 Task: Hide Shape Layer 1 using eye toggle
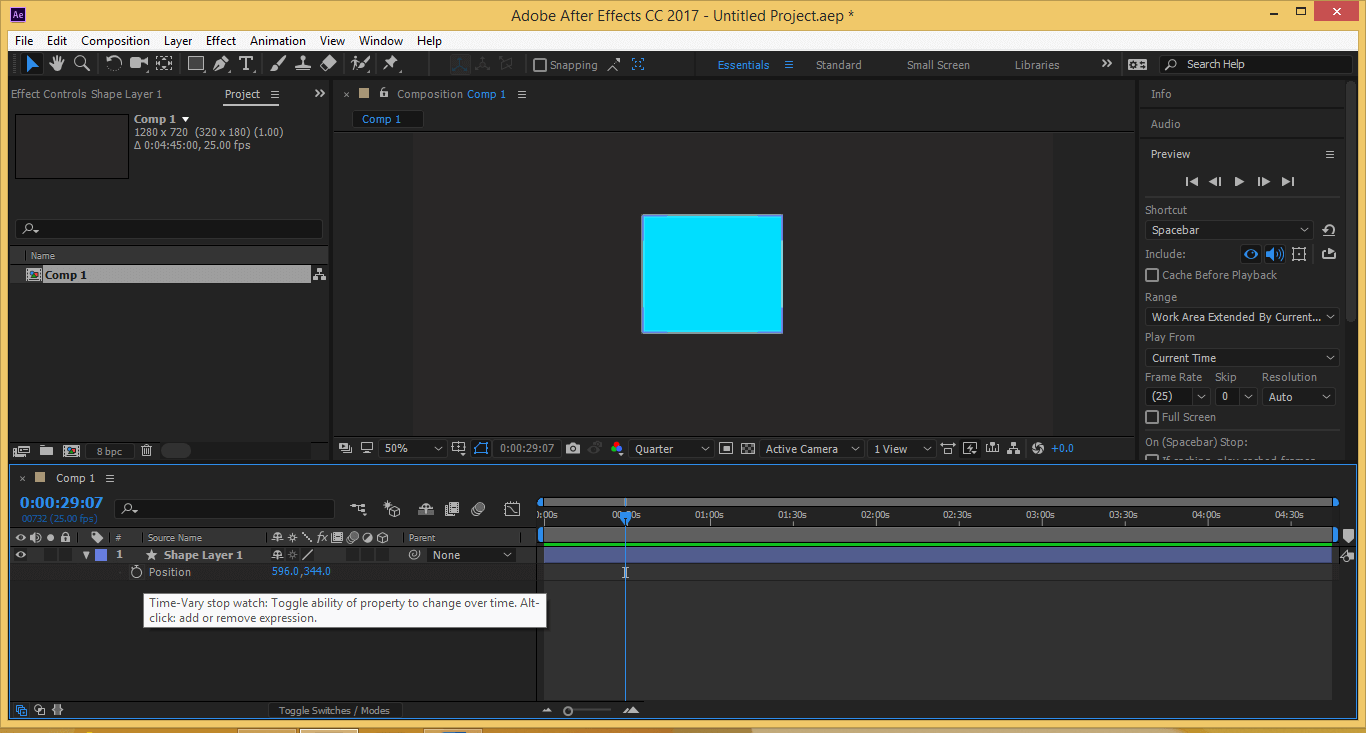click(x=20, y=555)
